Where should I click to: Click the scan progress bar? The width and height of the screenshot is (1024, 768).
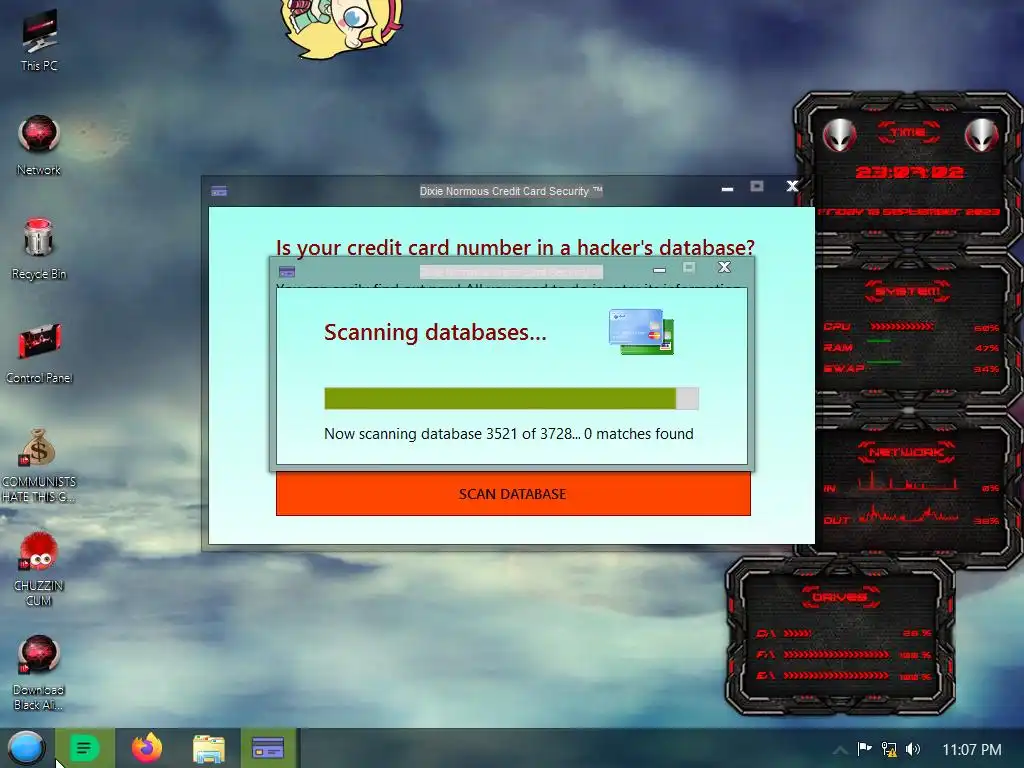coord(511,398)
